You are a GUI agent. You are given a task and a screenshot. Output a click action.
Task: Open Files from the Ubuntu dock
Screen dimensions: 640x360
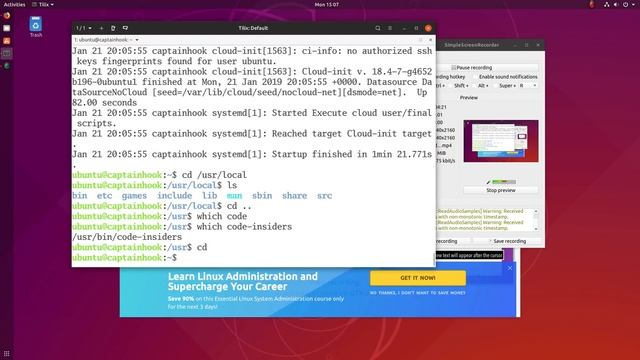[x=7, y=28]
